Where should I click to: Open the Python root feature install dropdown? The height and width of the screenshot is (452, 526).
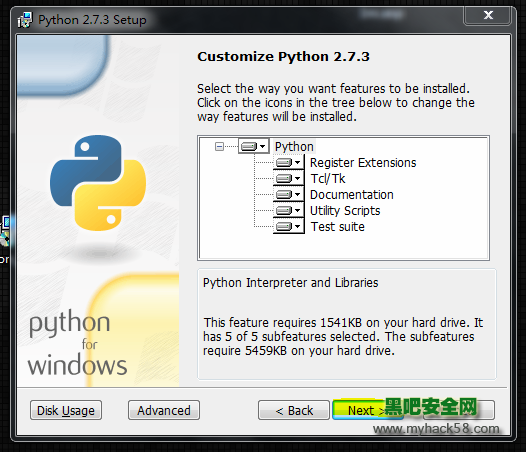[254, 146]
